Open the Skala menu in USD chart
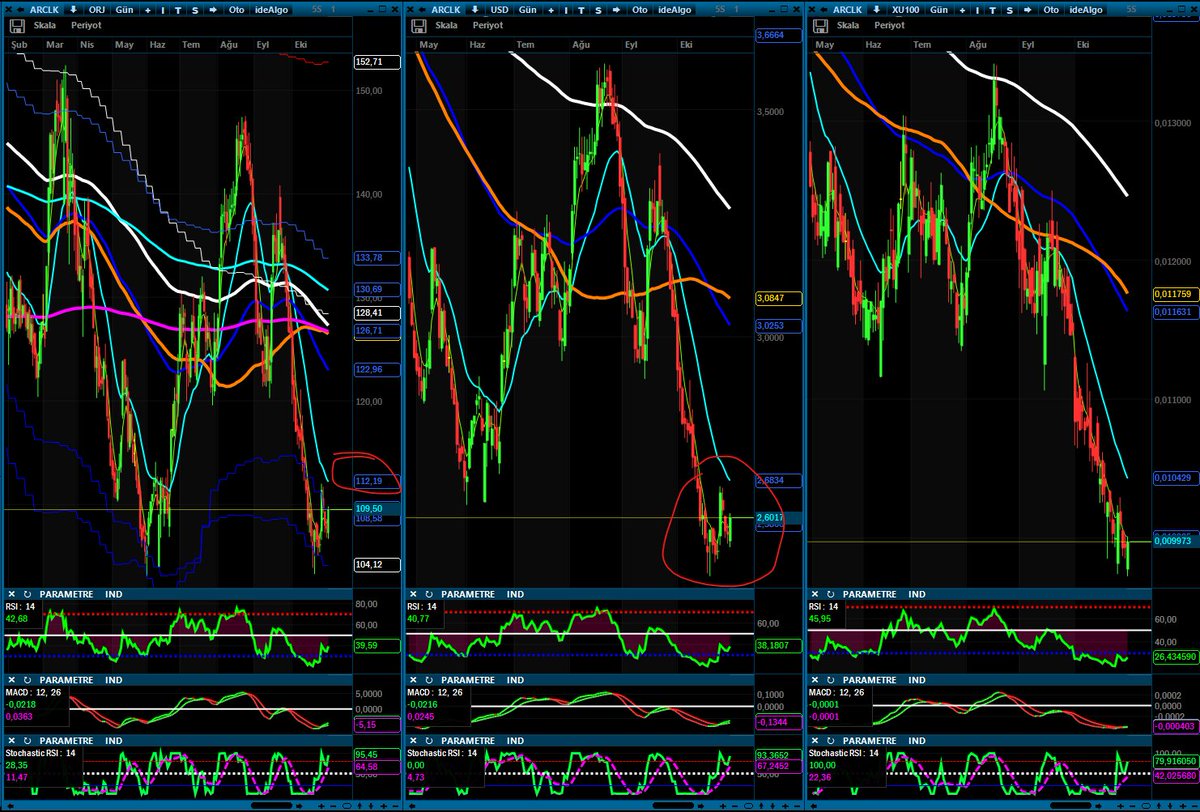The height and width of the screenshot is (812, 1200). (x=447, y=25)
